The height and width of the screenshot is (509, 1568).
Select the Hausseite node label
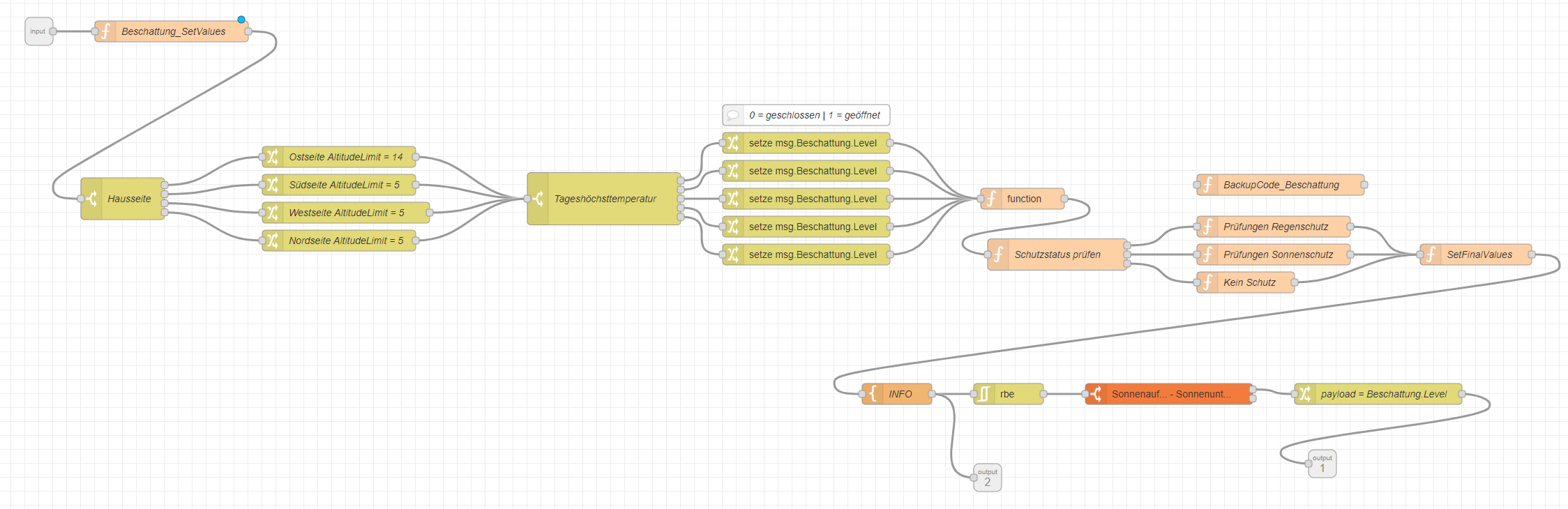tap(129, 199)
